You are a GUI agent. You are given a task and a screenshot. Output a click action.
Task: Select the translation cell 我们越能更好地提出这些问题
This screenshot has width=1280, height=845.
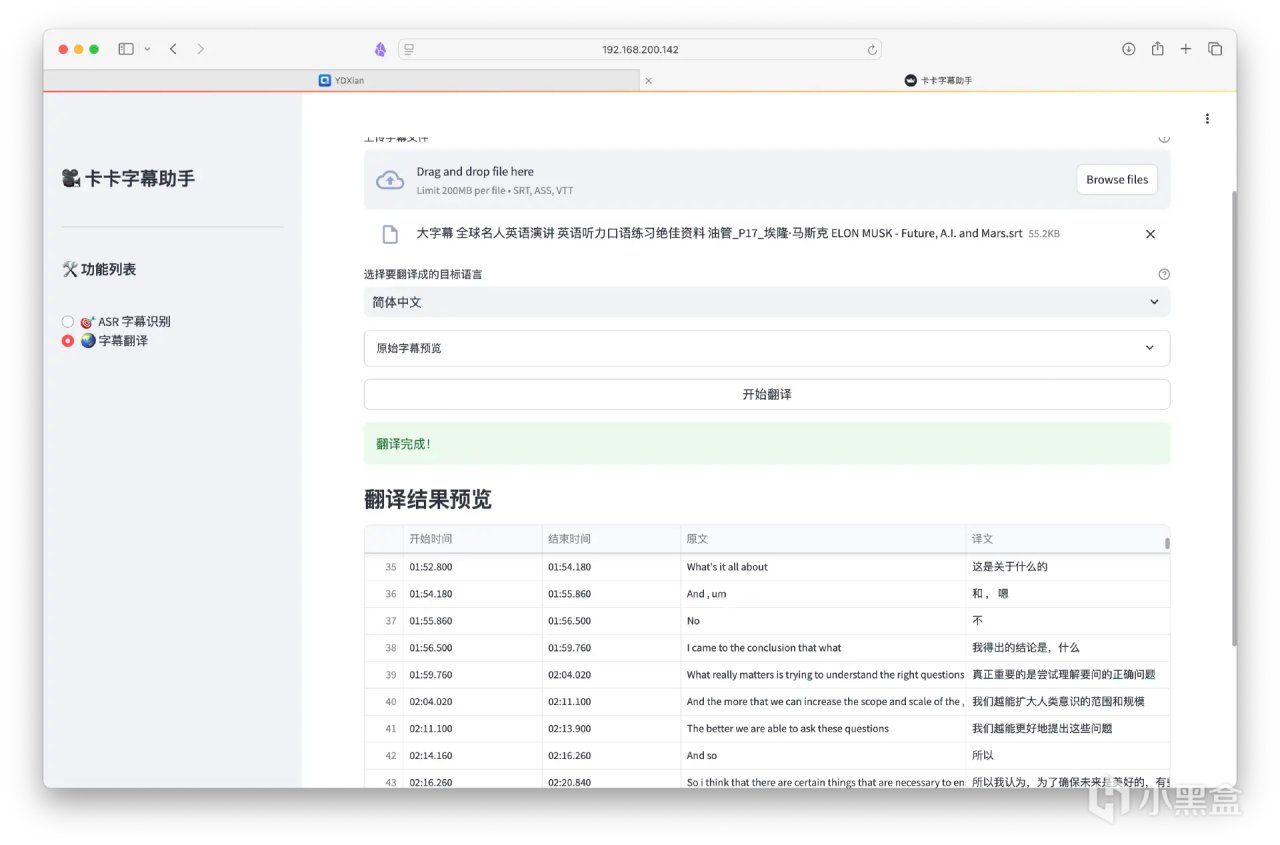click(x=1067, y=729)
